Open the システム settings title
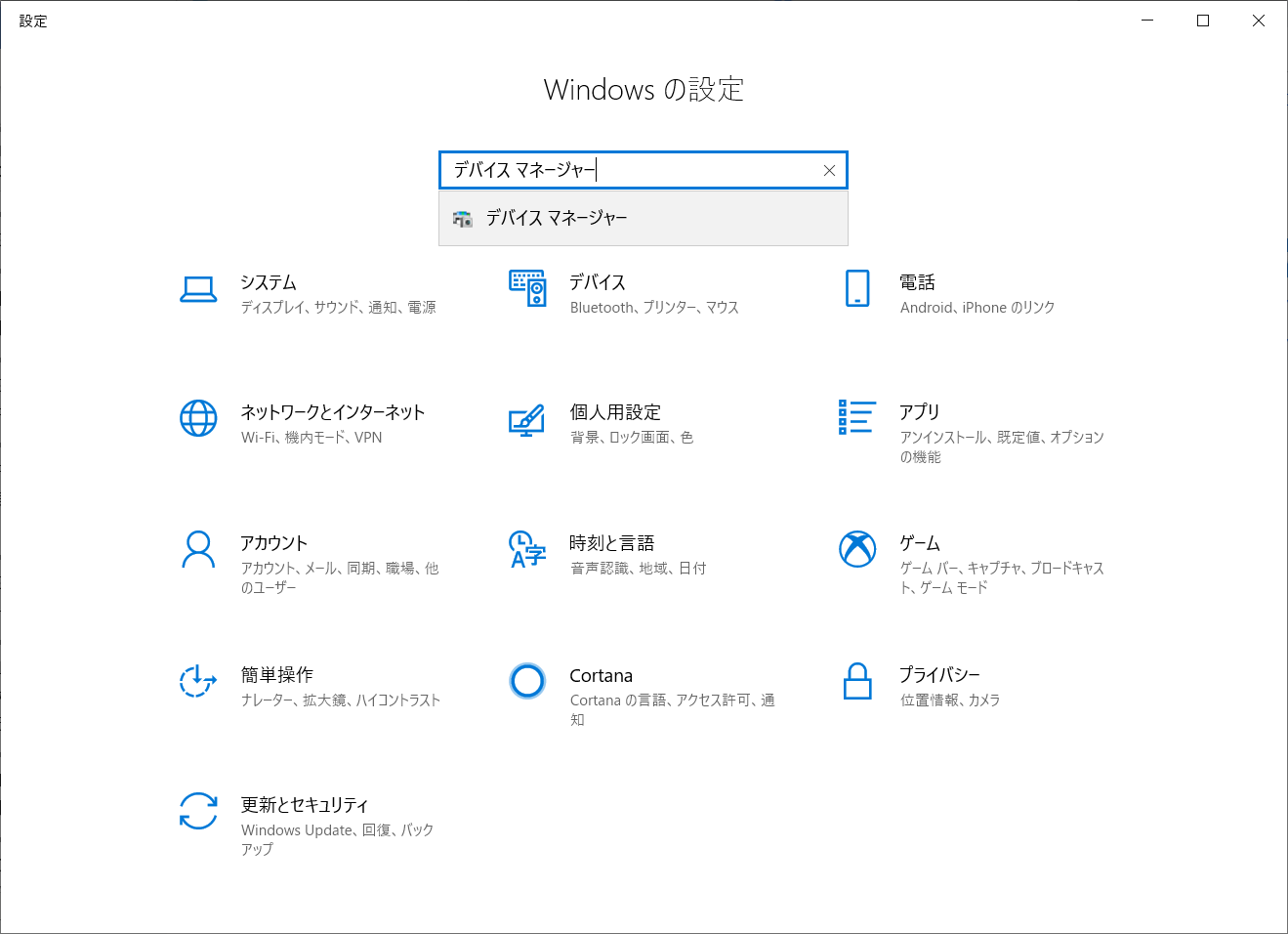Image resolution: width=1288 pixels, height=934 pixels. (269, 282)
